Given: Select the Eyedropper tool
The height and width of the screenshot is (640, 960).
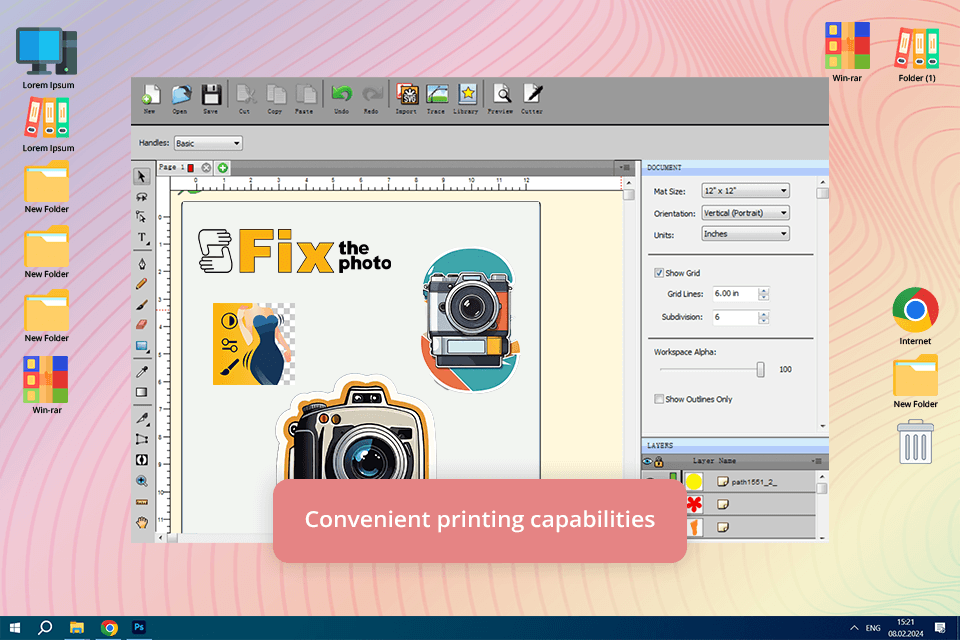Looking at the screenshot, I should [x=141, y=372].
